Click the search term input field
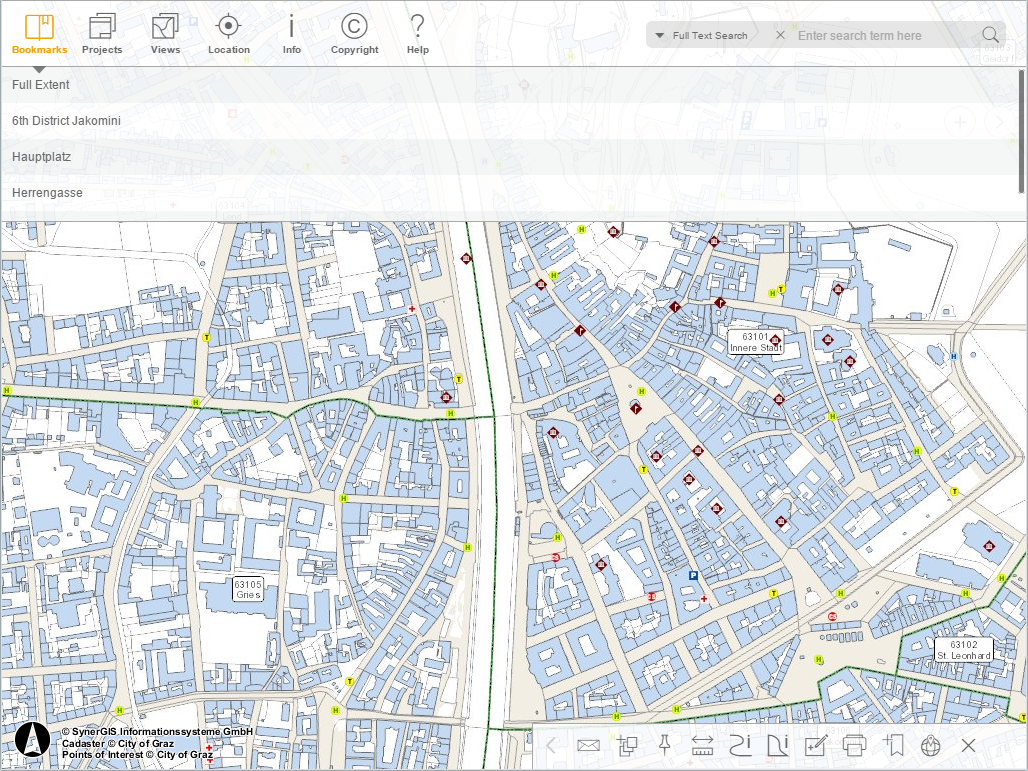 [880, 36]
